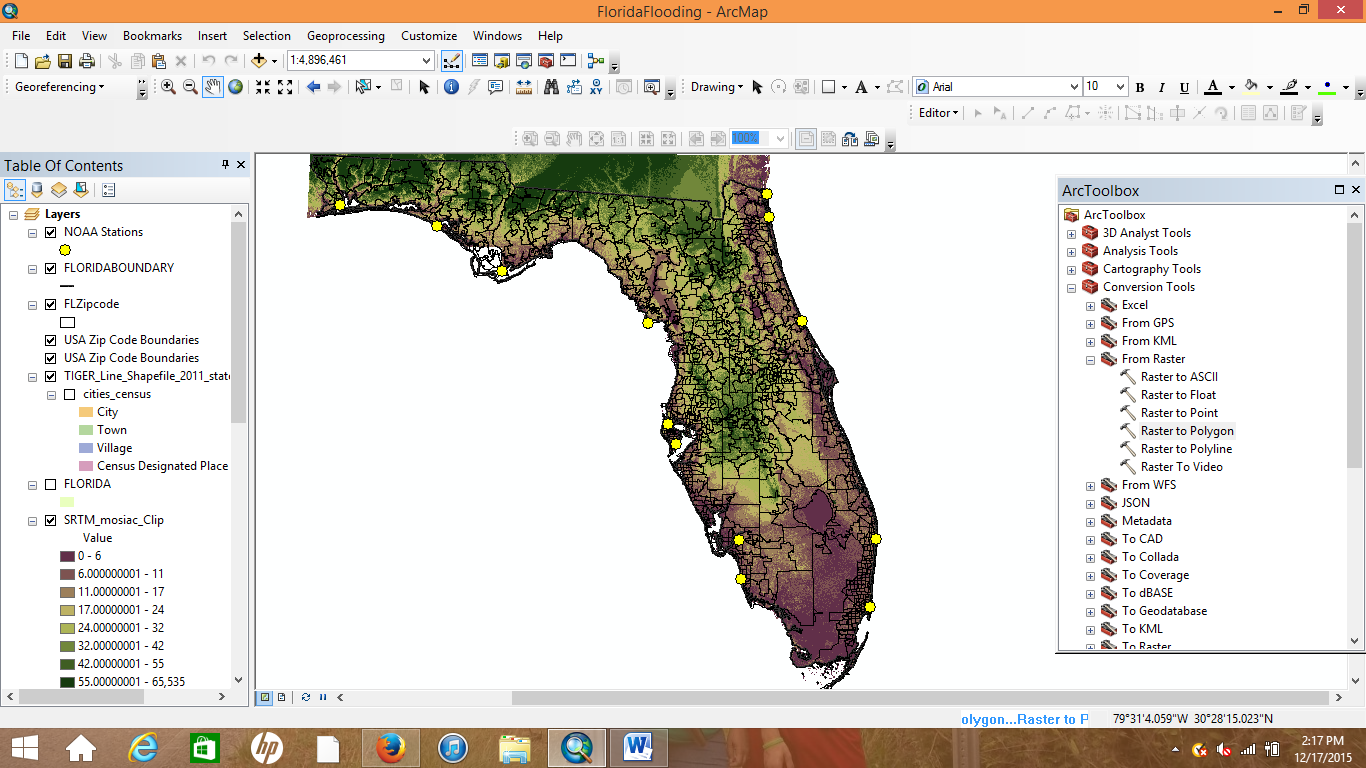
Task: Switch TOC to List By Selection
Action: point(81,189)
